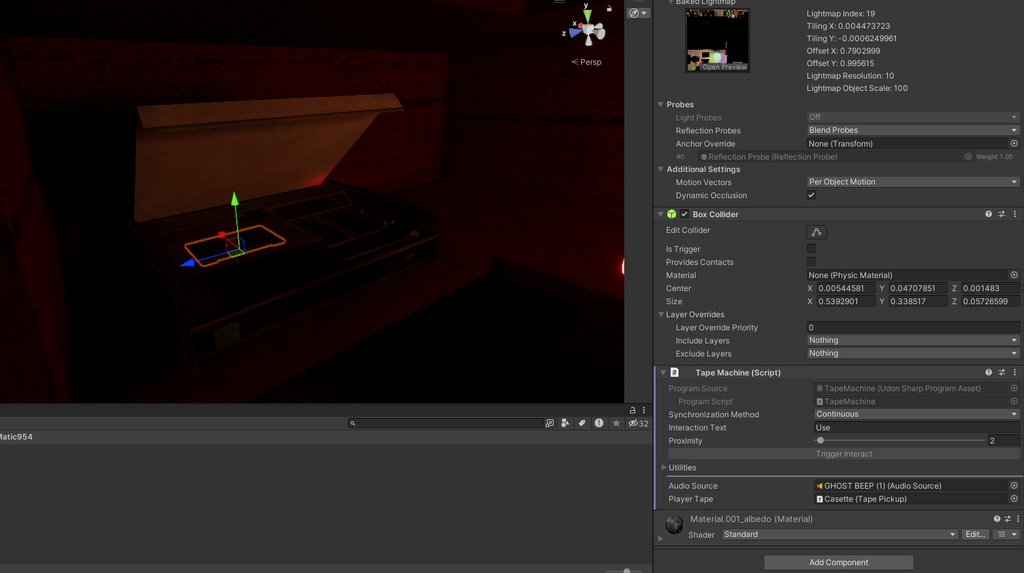Open the Synchronization Method dropdown

point(916,414)
